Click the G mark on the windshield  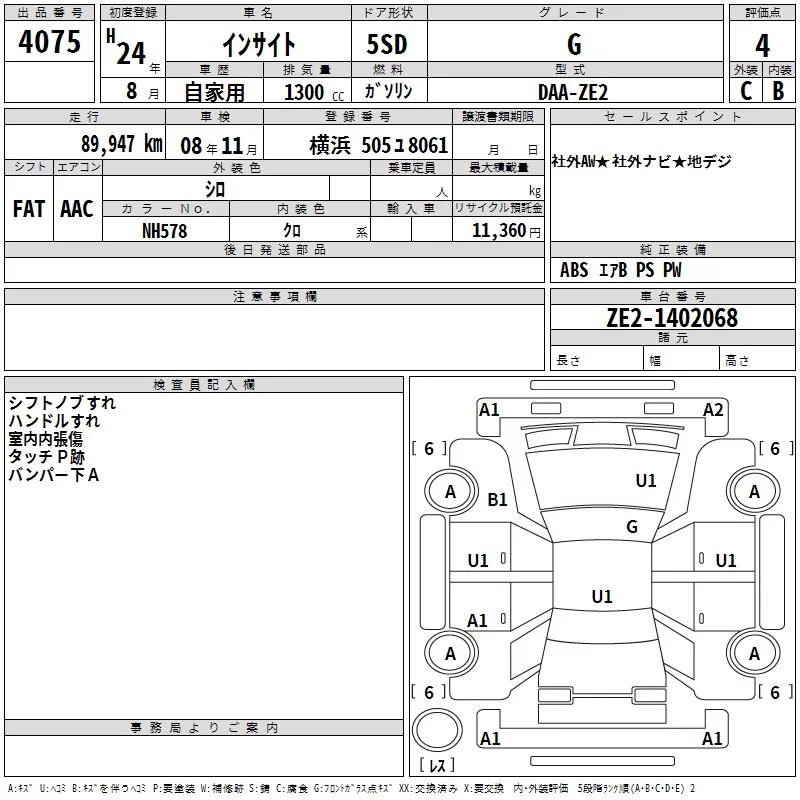pyautogui.click(x=632, y=527)
